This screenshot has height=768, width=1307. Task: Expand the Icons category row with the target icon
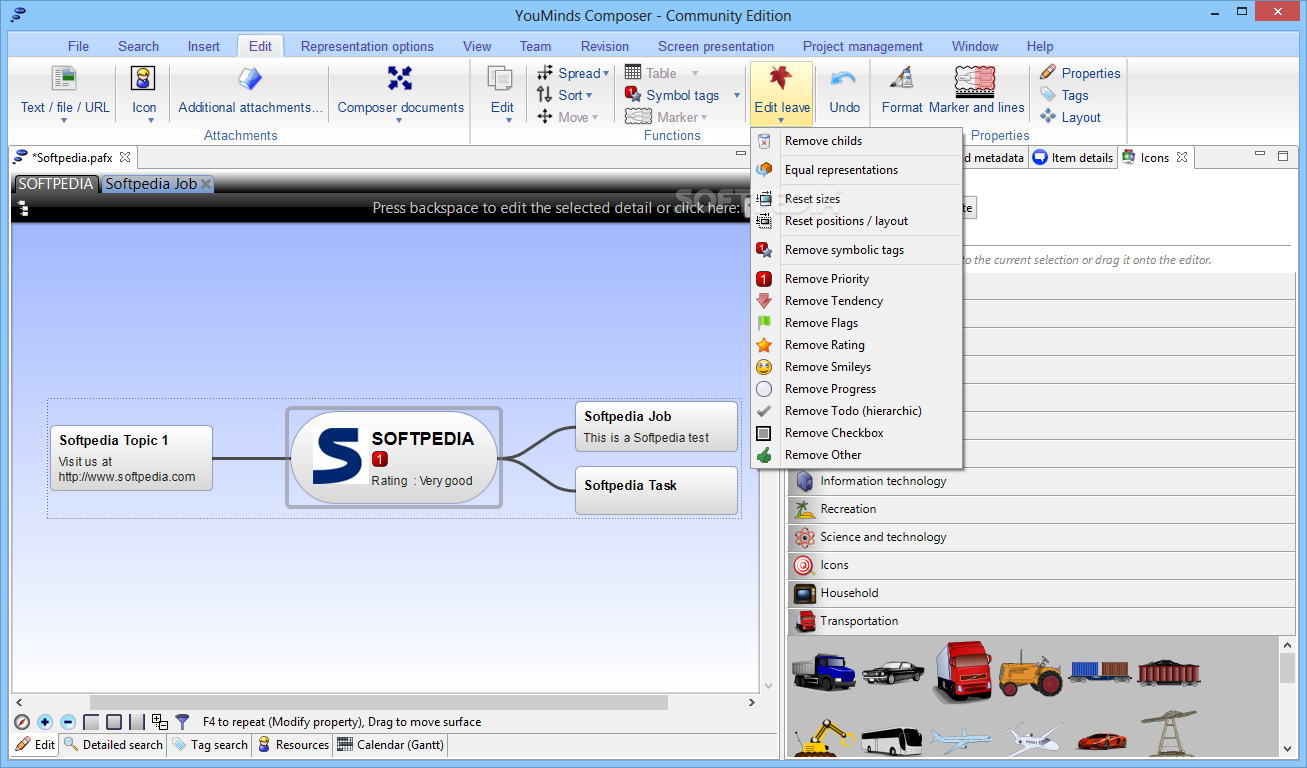[x=1042, y=565]
